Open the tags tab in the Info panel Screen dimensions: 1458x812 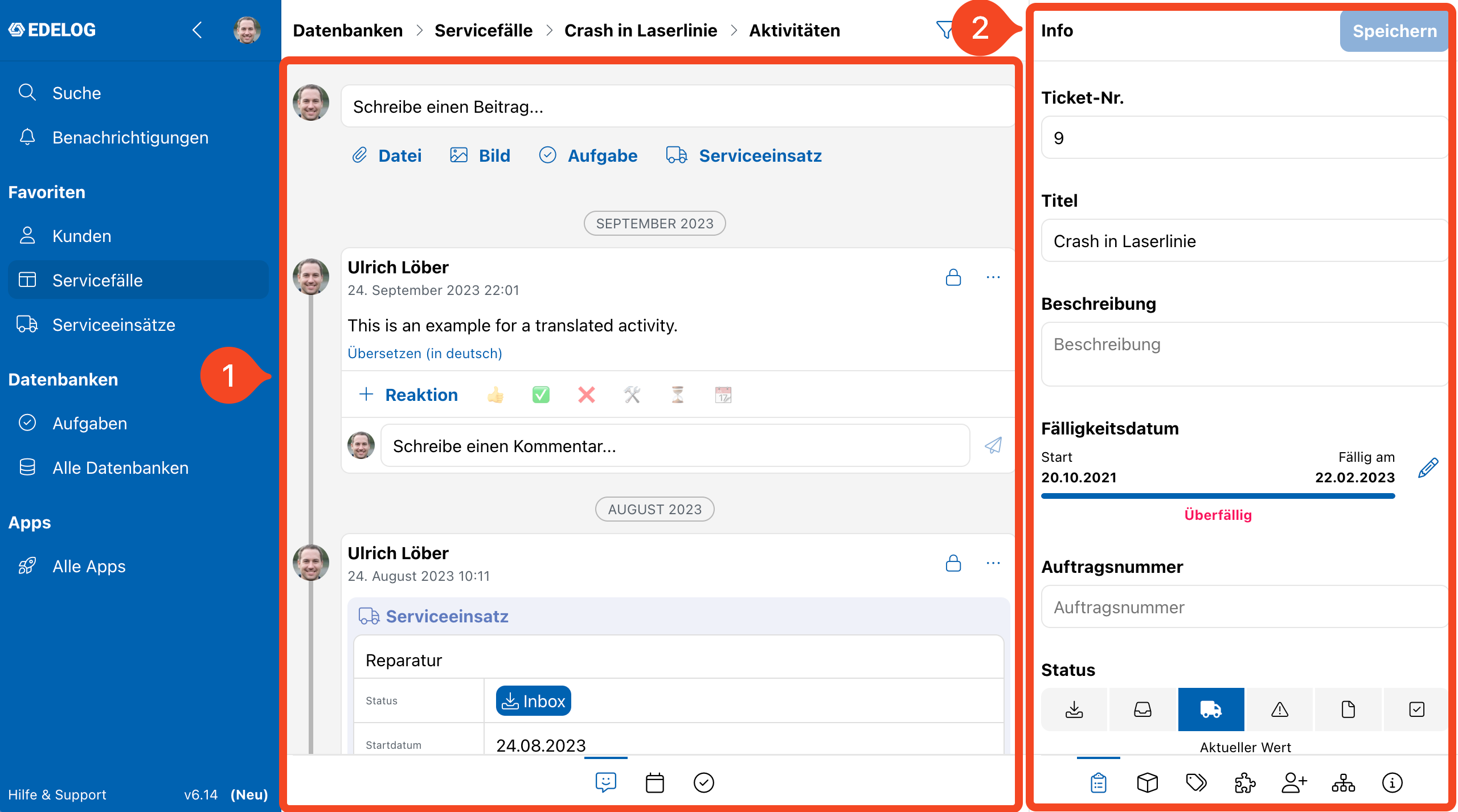(x=1197, y=782)
